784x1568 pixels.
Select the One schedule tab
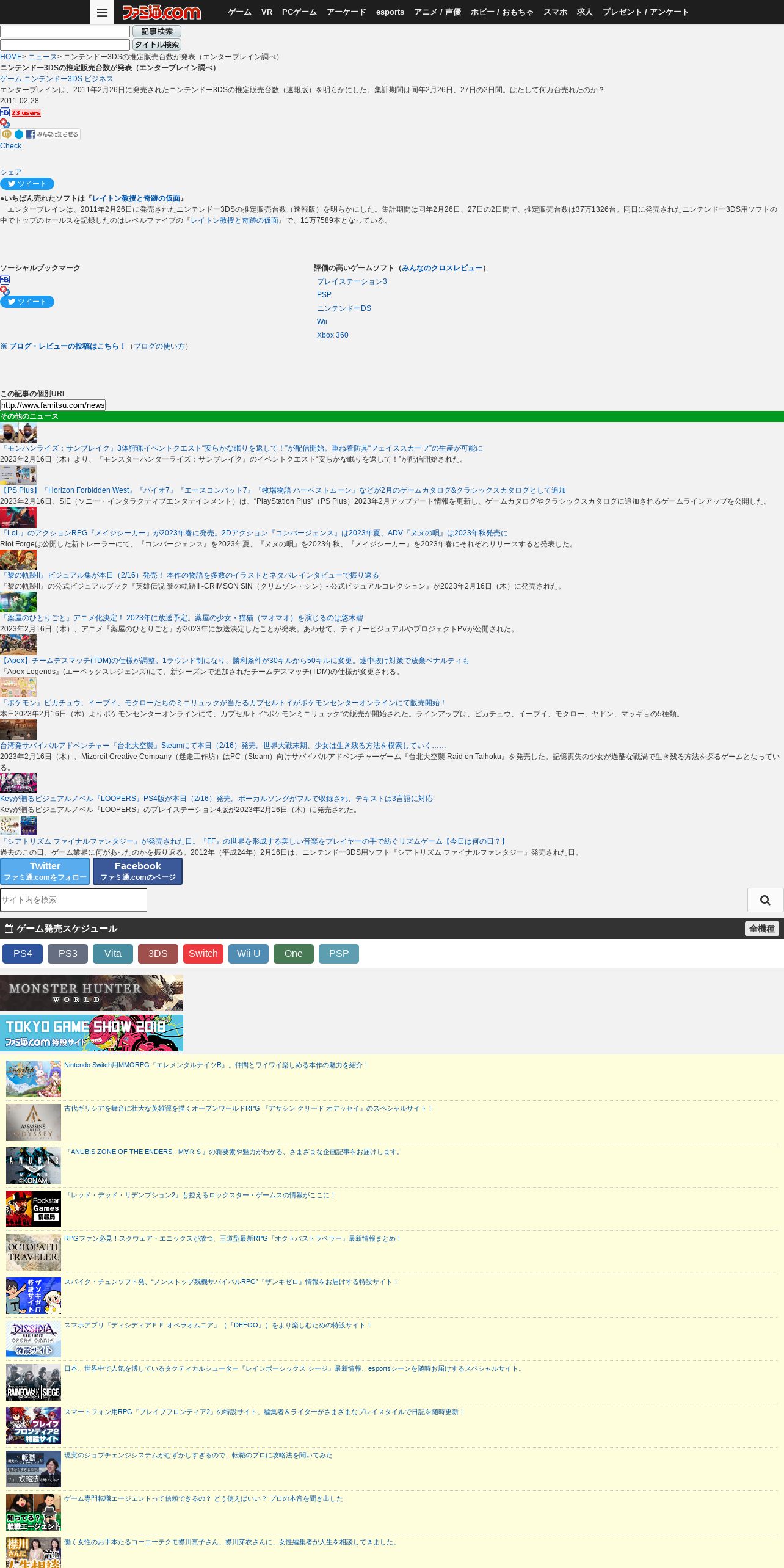(294, 954)
